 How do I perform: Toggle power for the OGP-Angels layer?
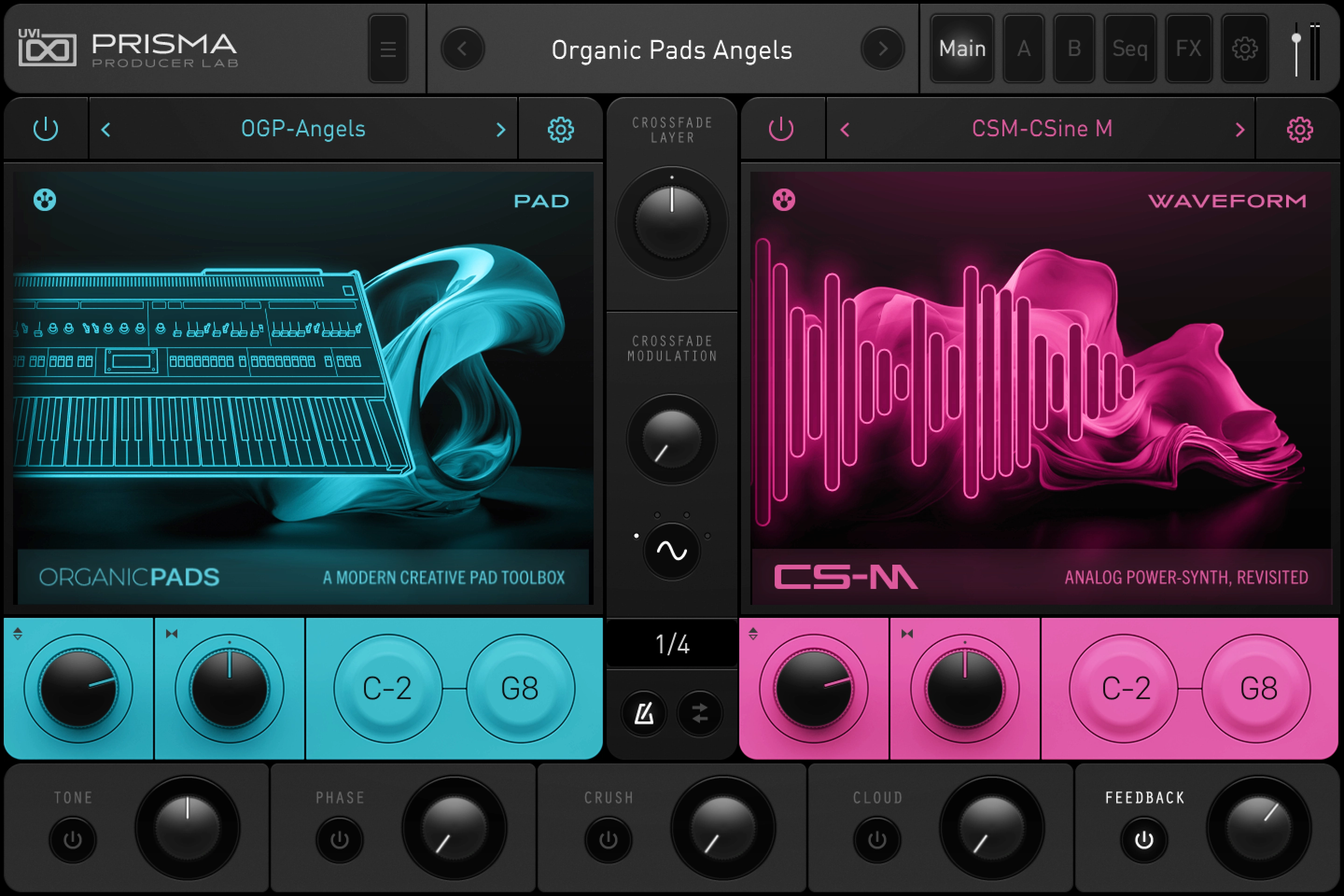pyautogui.click(x=46, y=129)
